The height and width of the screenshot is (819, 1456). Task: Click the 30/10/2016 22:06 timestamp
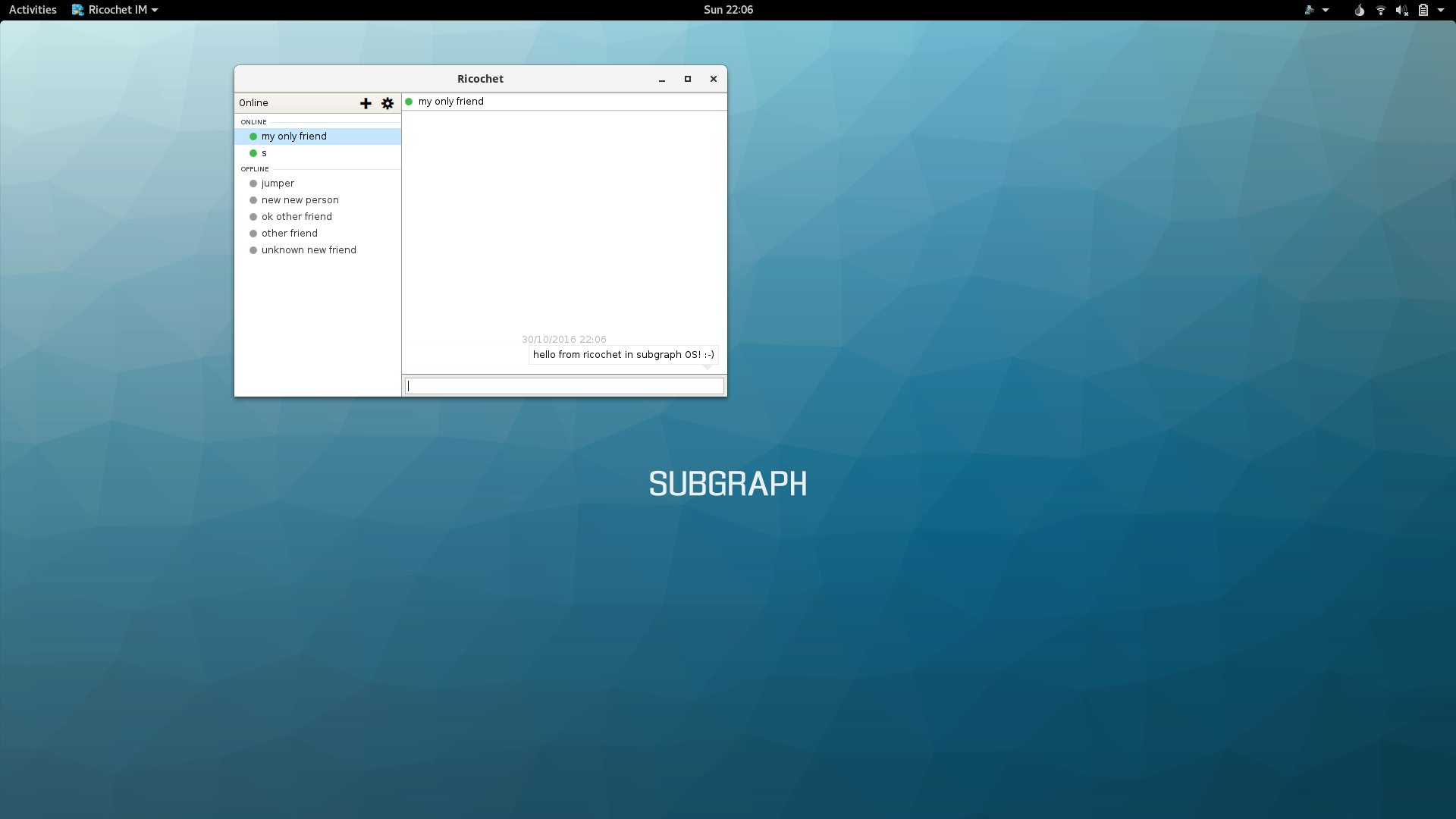[564, 340]
